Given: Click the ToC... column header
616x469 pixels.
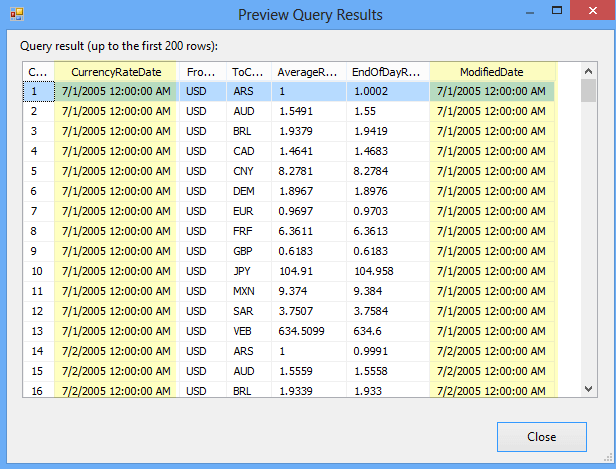Looking at the screenshot, I should (x=248, y=72).
